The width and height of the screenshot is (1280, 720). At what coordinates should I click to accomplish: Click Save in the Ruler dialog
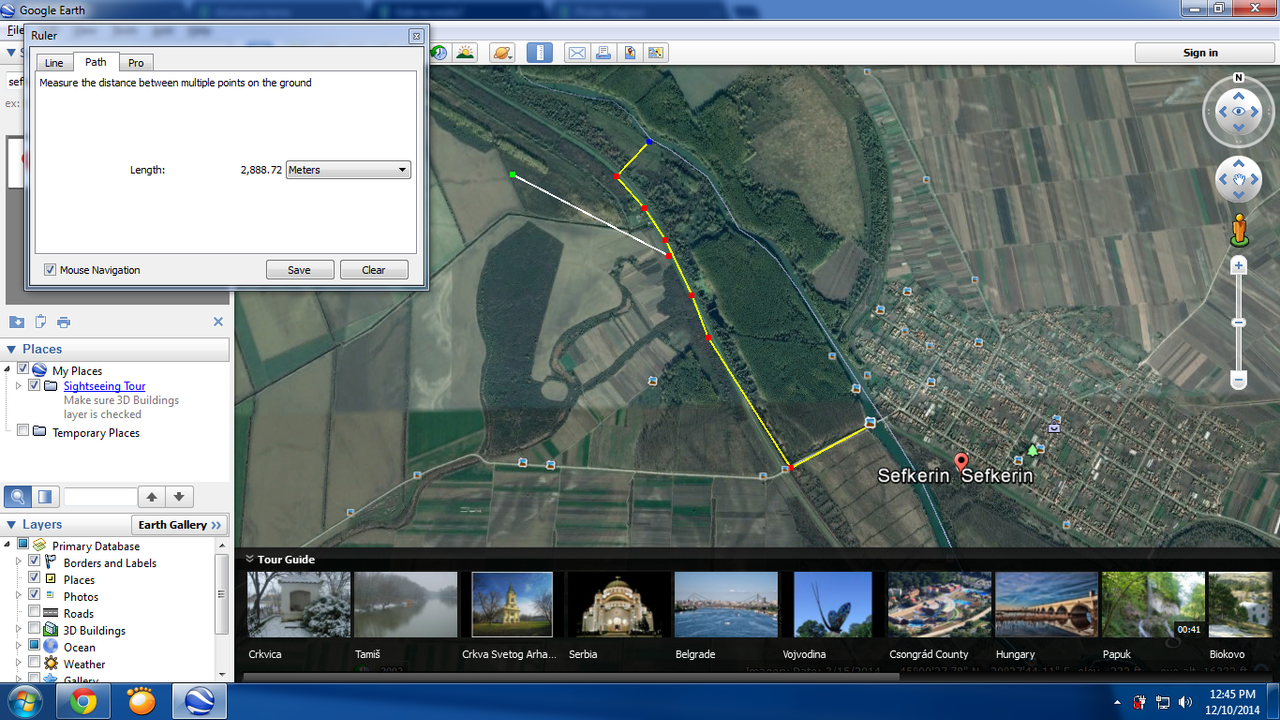tap(299, 270)
